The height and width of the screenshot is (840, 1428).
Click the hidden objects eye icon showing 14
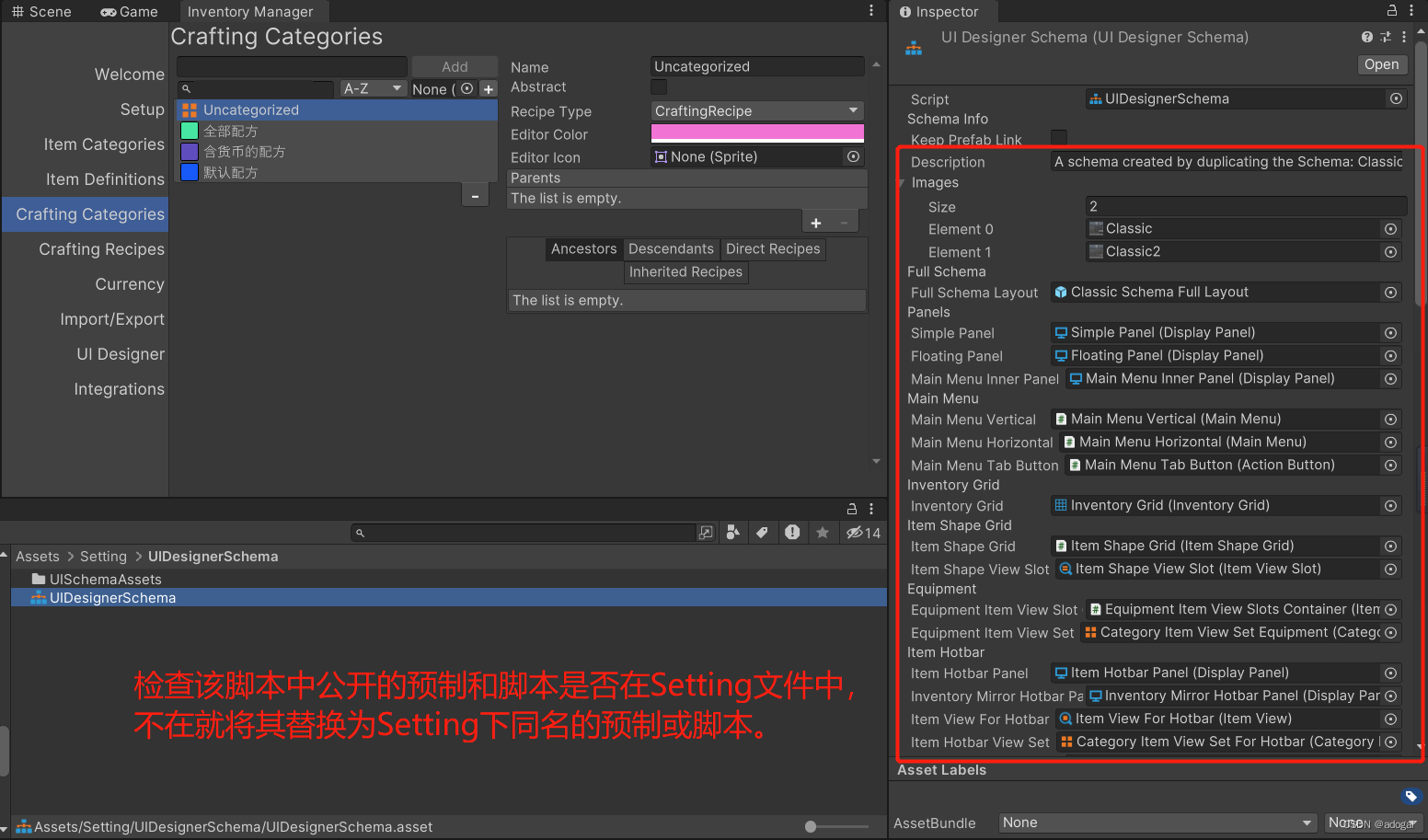coord(856,532)
